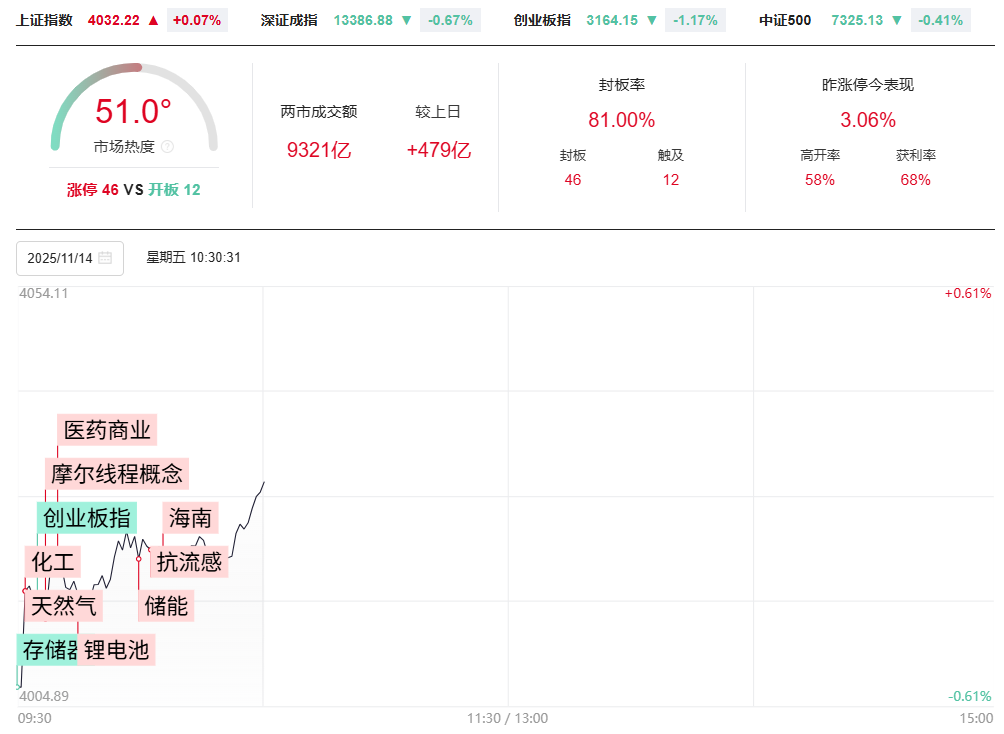Click the 51.0° market heat gauge

(x=134, y=113)
